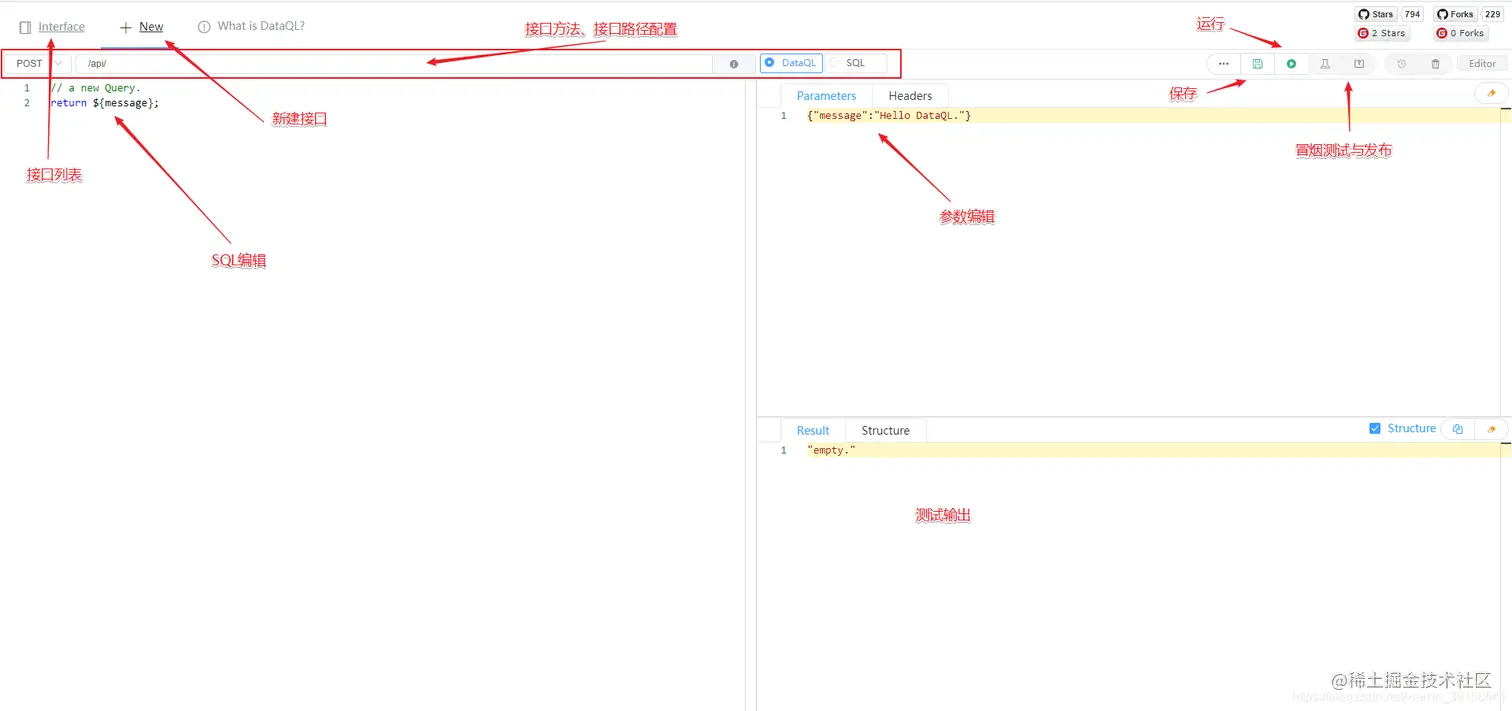Expand the POST method dropdown
Image resolution: width=1512 pixels, height=711 pixels.
pyautogui.click(x=38, y=63)
